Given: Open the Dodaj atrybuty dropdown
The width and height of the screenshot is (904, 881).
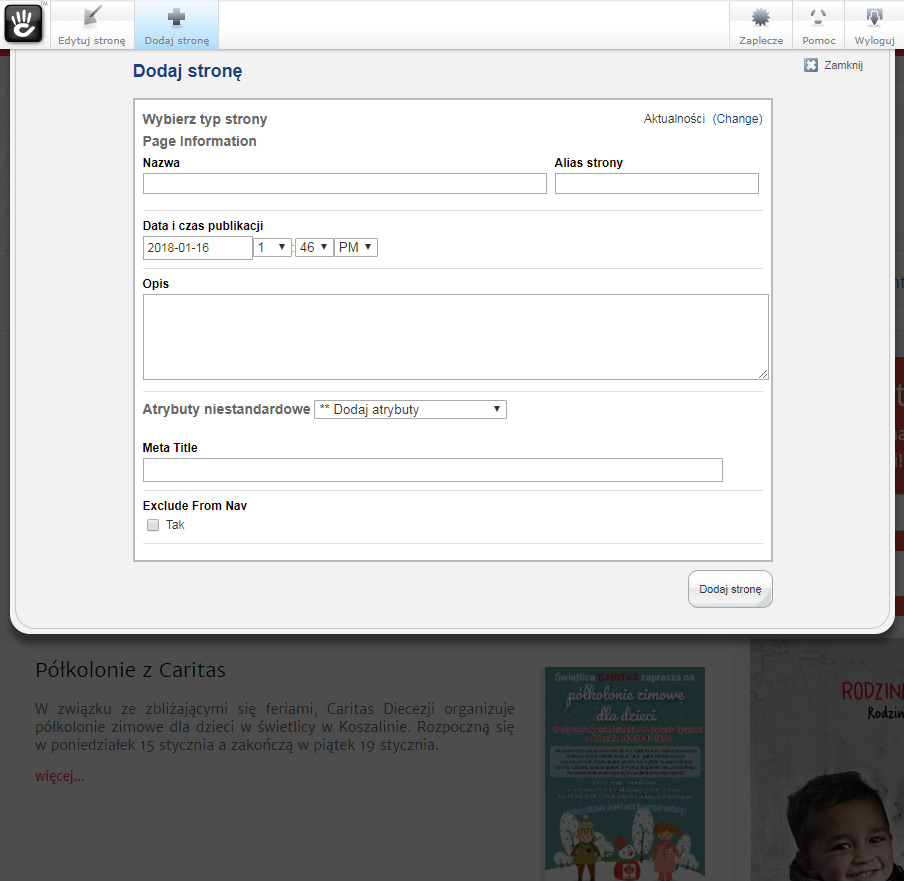Looking at the screenshot, I should [x=410, y=409].
